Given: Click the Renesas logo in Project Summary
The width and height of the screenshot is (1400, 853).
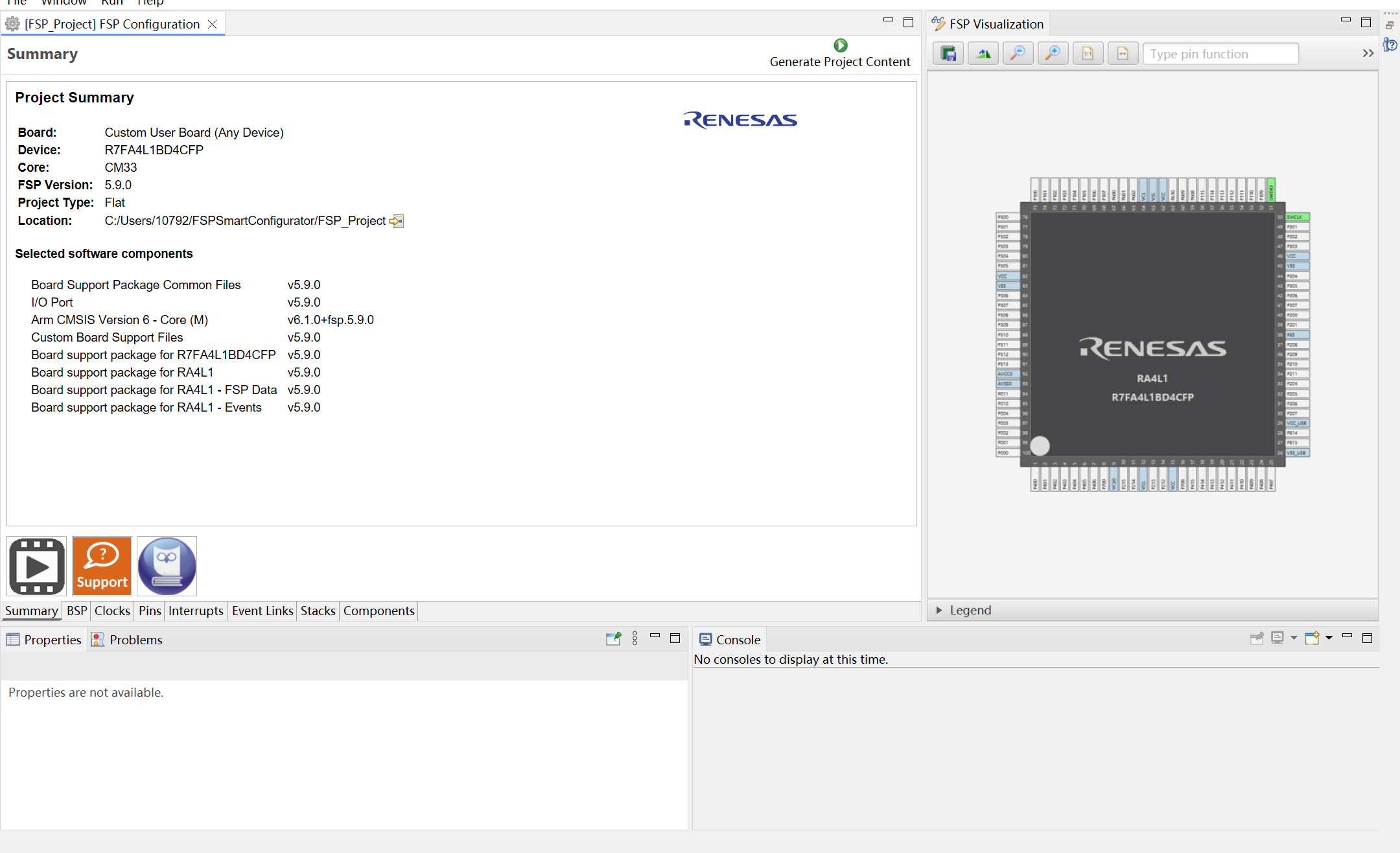Looking at the screenshot, I should point(741,120).
